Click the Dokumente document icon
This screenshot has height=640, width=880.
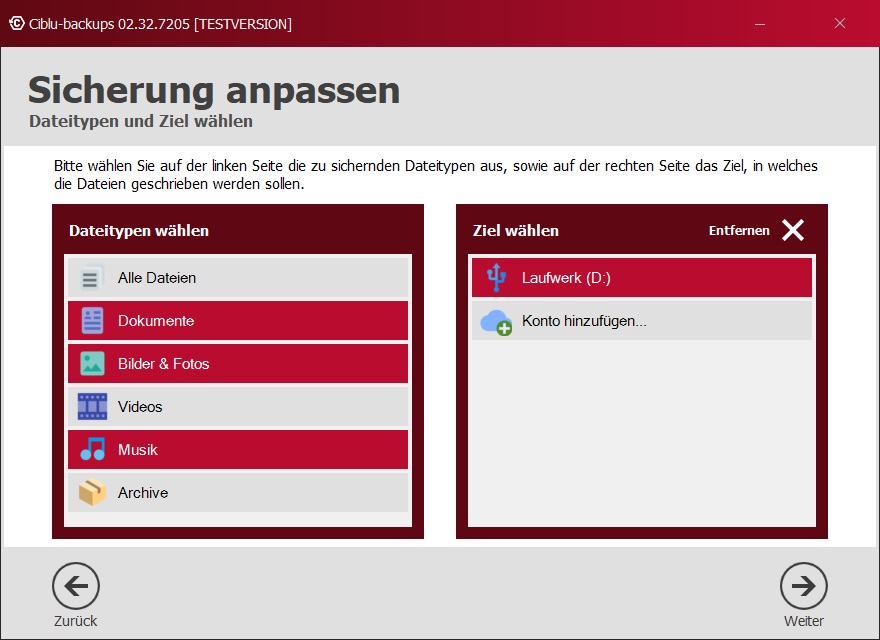[92, 321]
